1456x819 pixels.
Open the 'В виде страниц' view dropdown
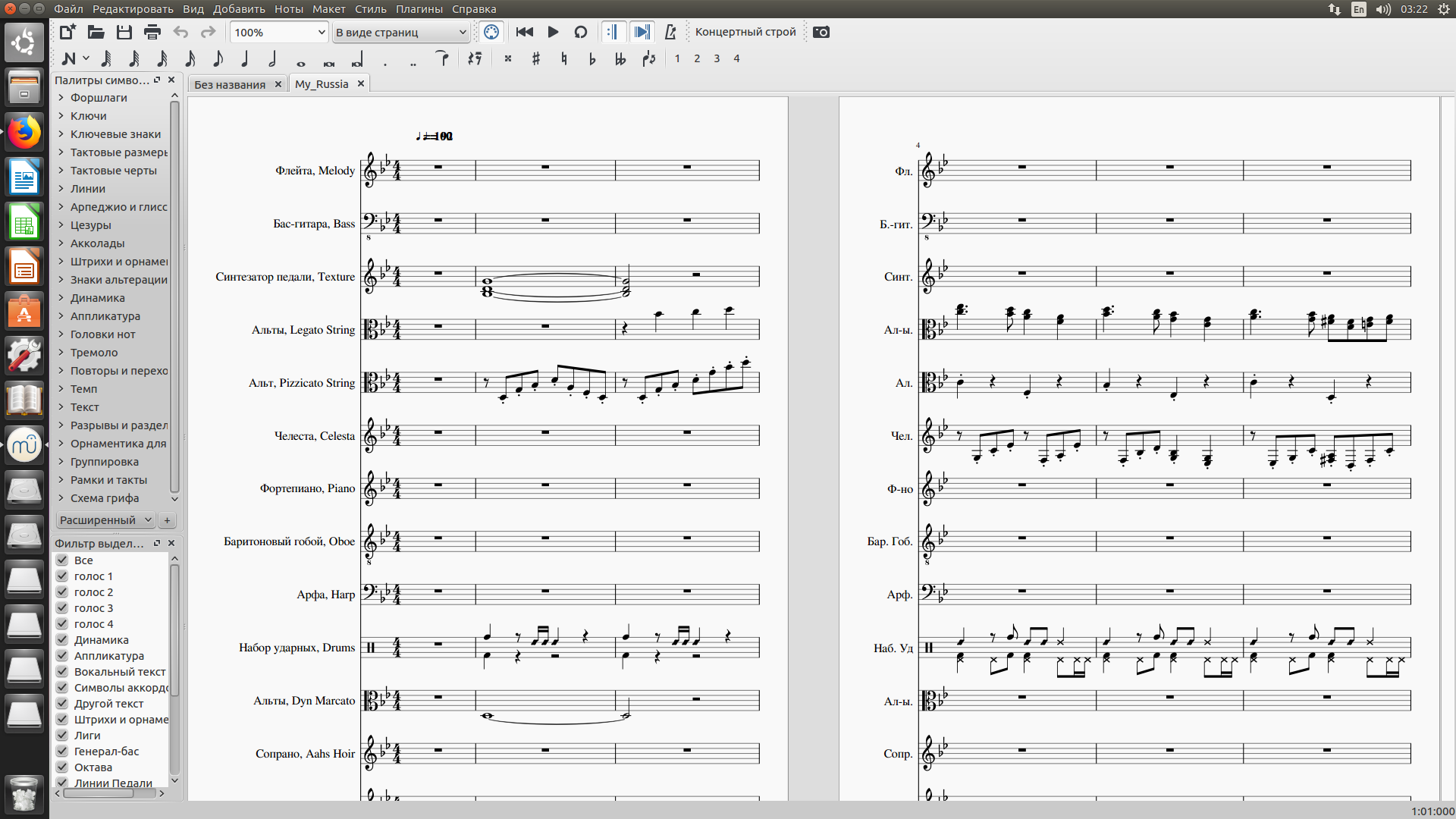pyautogui.click(x=400, y=32)
